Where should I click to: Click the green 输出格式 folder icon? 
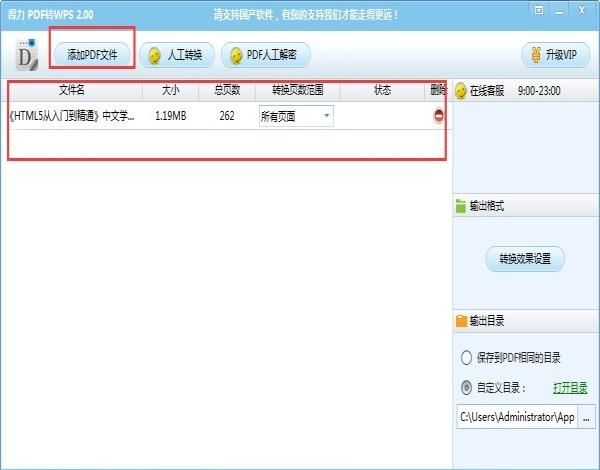(x=461, y=206)
